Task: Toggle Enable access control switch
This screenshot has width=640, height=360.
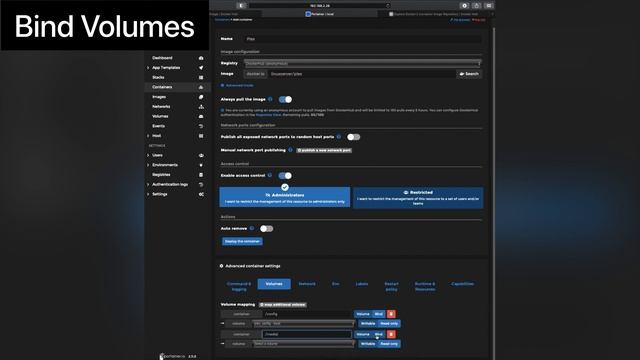Action: pyautogui.click(x=285, y=176)
